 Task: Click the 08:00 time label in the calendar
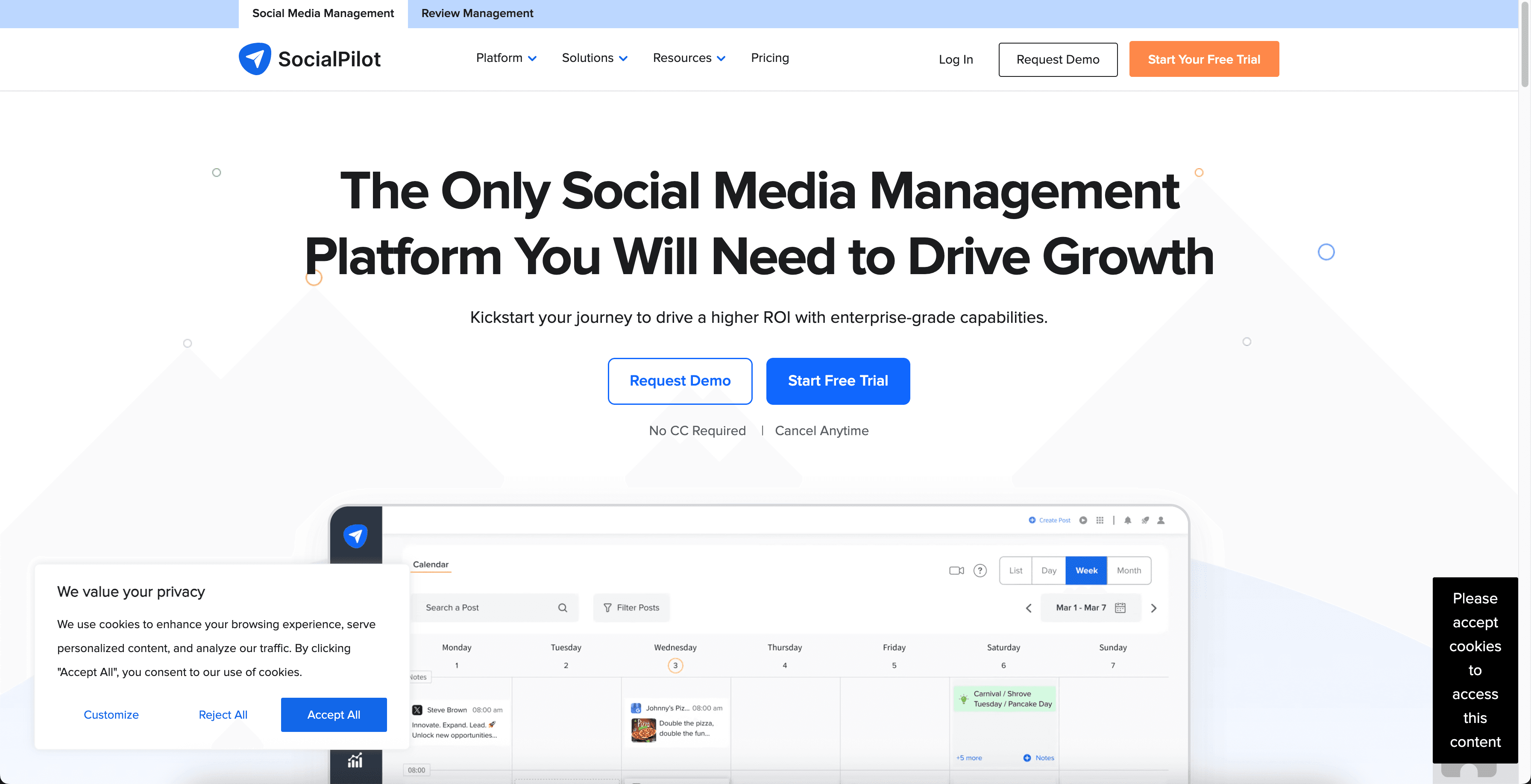pyautogui.click(x=416, y=770)
